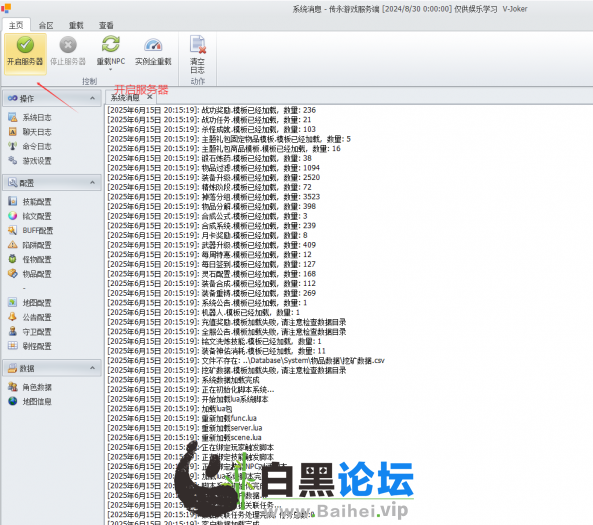Open 地图信息 in the sidebar

[29, 401]
